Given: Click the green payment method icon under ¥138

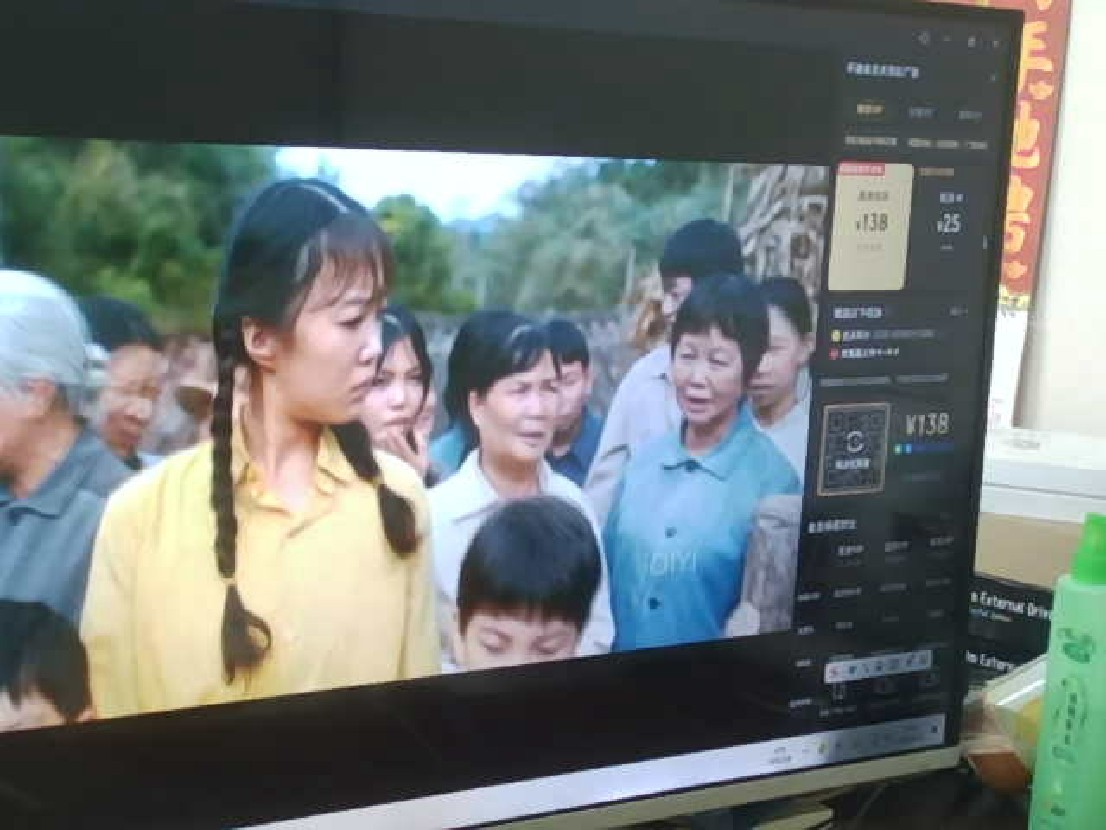Looking at the screenshot, I should click(x=898, y=449).
